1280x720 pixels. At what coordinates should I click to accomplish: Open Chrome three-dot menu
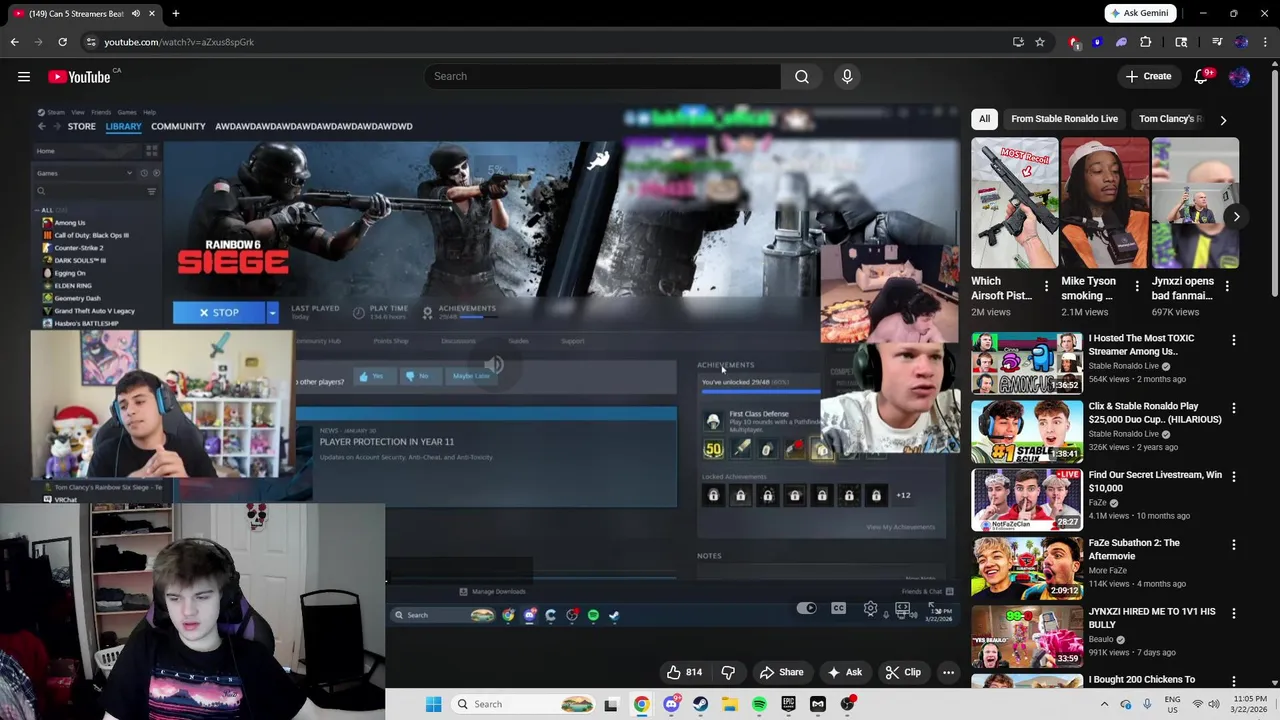pos(1265,42)
